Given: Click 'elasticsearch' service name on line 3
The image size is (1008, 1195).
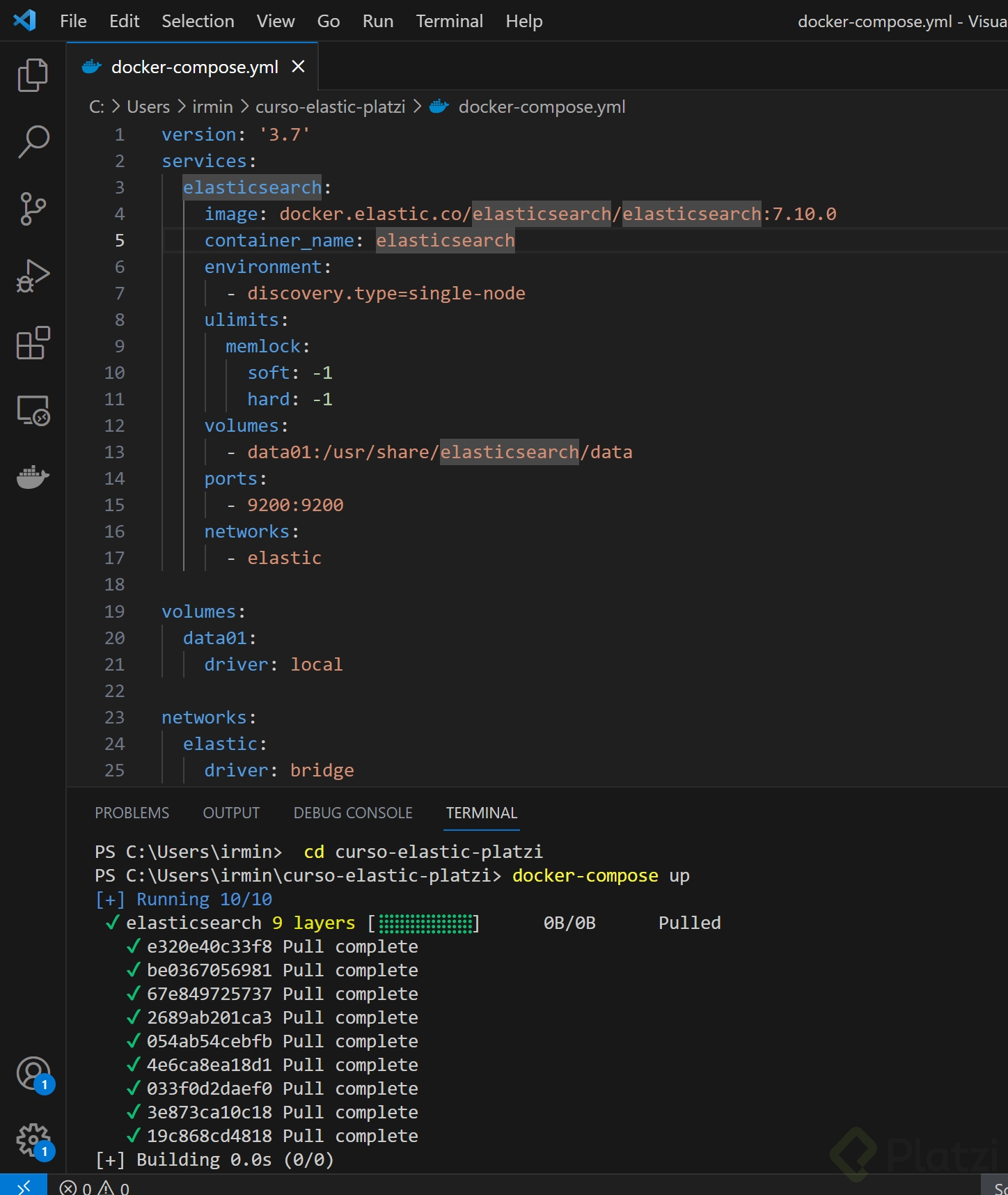Looking at the screenshot, I should click(x=252, y=187).
